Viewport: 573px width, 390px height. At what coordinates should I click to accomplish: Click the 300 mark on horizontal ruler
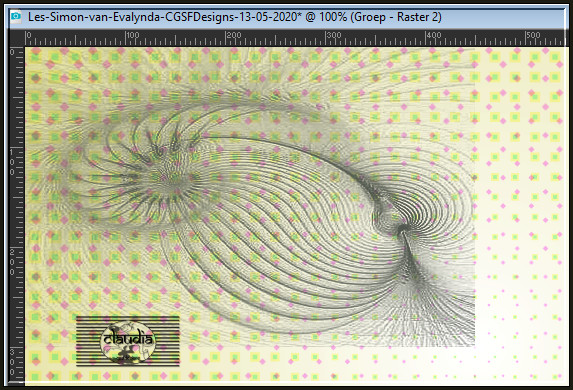pos(333,35)
